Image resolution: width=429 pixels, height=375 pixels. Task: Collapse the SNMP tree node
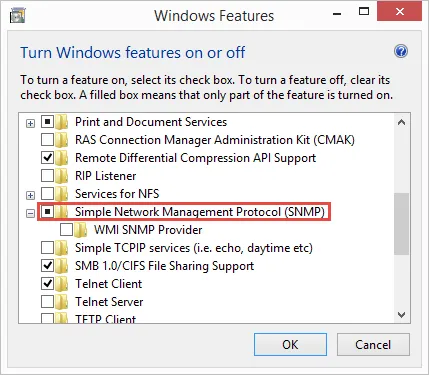pos(30,213)
